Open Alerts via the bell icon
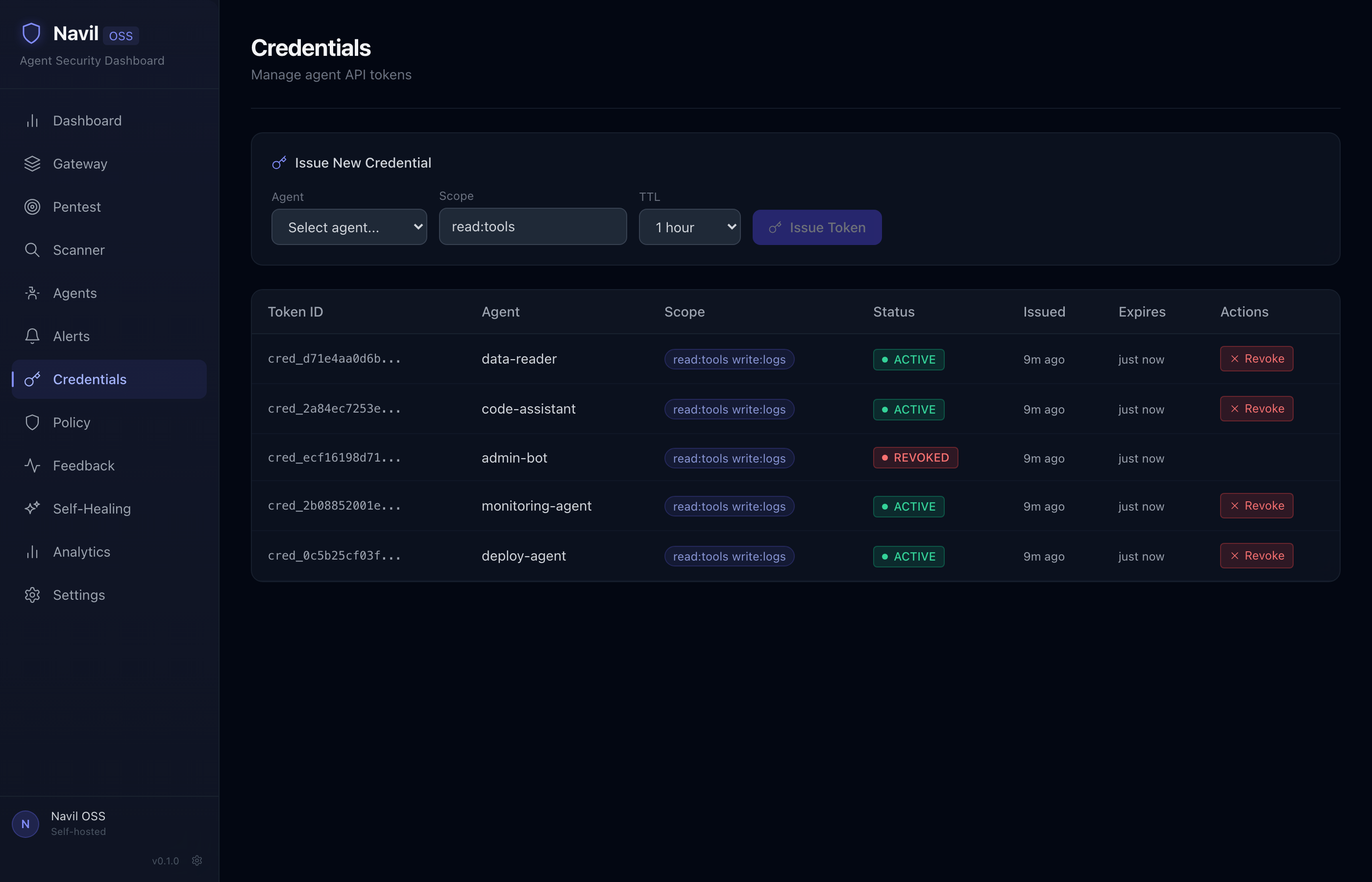Image resolution: width=1372 pixels, height=882 pixels. (32, 336)
